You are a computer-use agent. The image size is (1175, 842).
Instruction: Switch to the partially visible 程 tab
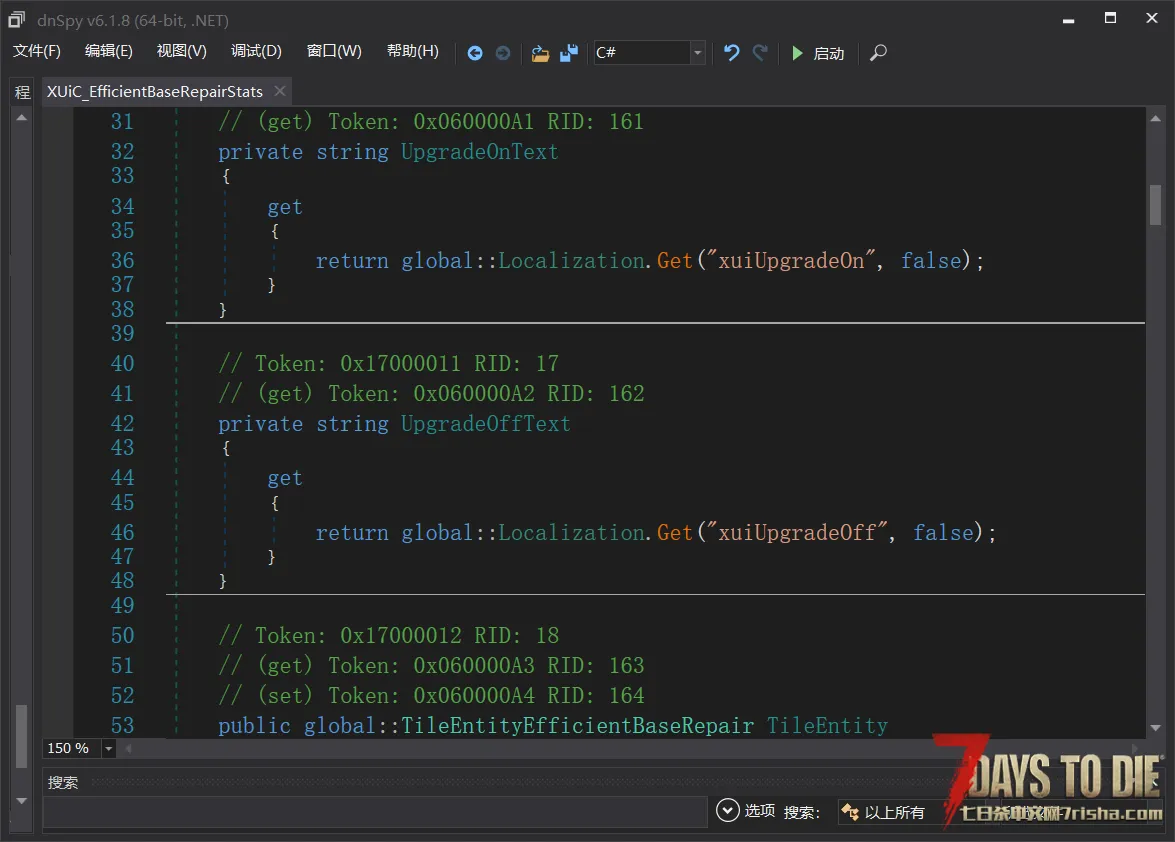pyautogui.click(x=22, y=91)
